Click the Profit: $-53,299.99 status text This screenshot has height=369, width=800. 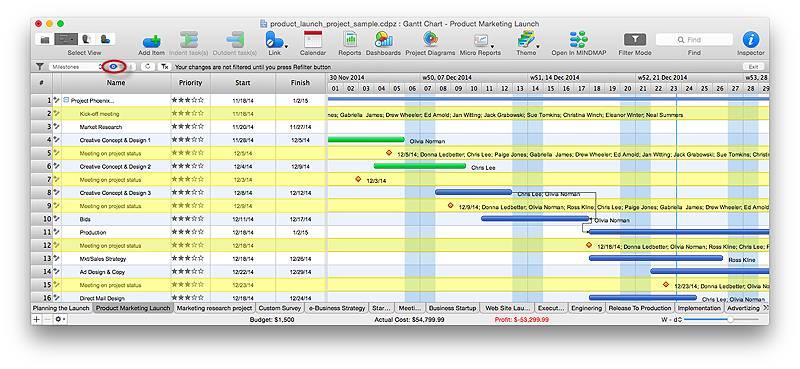tap(521, 319)
